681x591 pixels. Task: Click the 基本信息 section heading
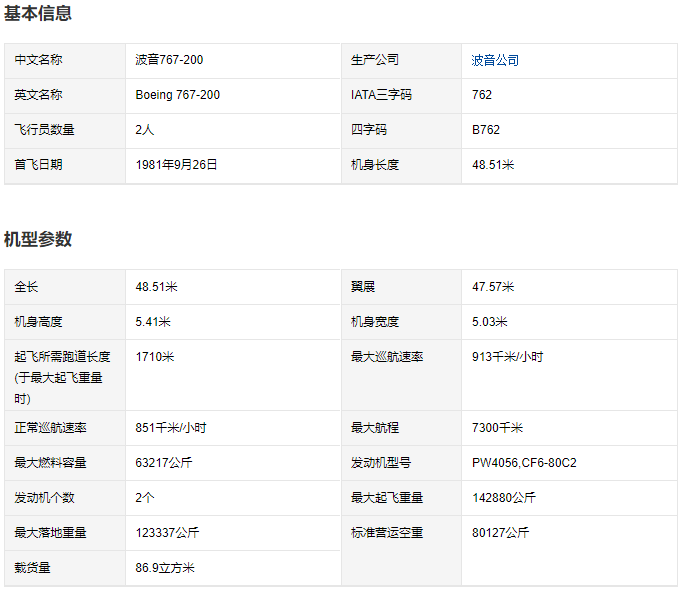coord(38,13)
